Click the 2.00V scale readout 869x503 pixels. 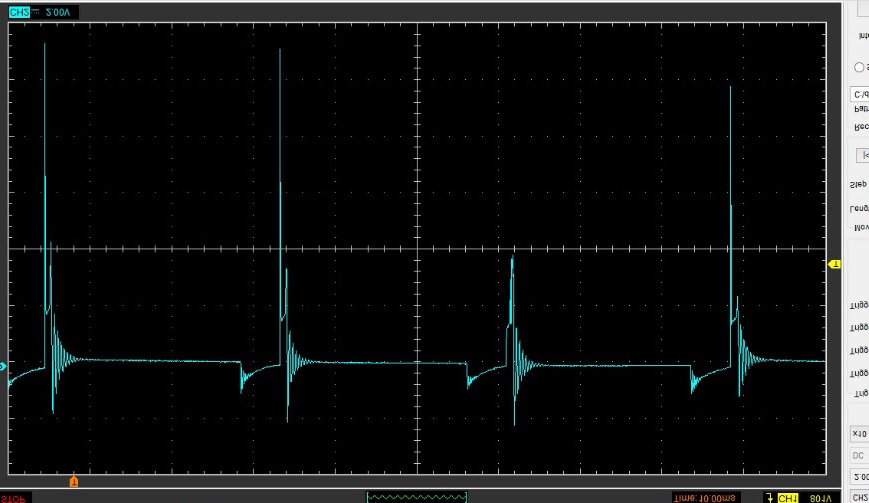[56, 12]
